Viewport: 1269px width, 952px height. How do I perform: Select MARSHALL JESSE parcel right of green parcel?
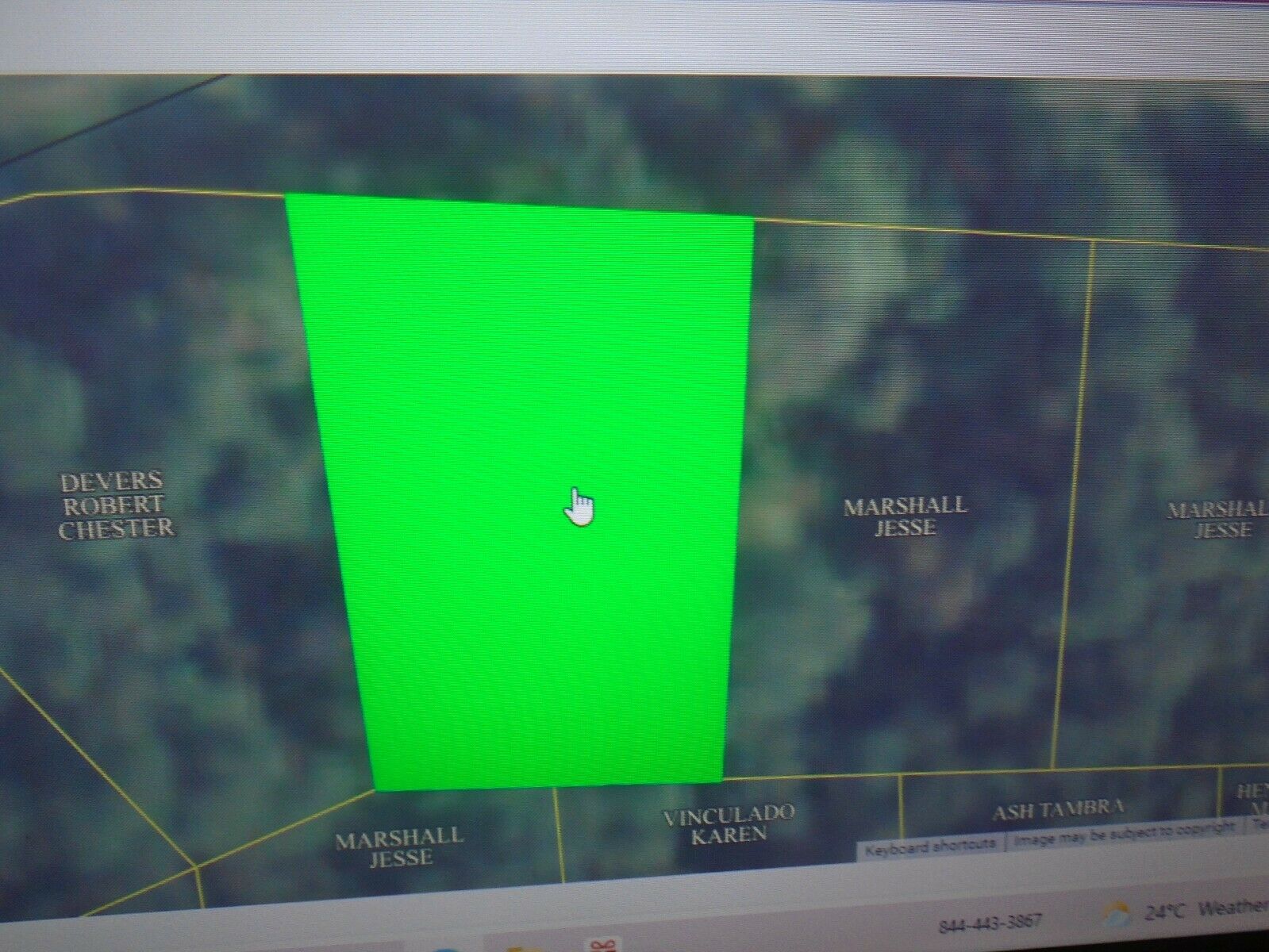pyautogui.click(x=906, y=516)
